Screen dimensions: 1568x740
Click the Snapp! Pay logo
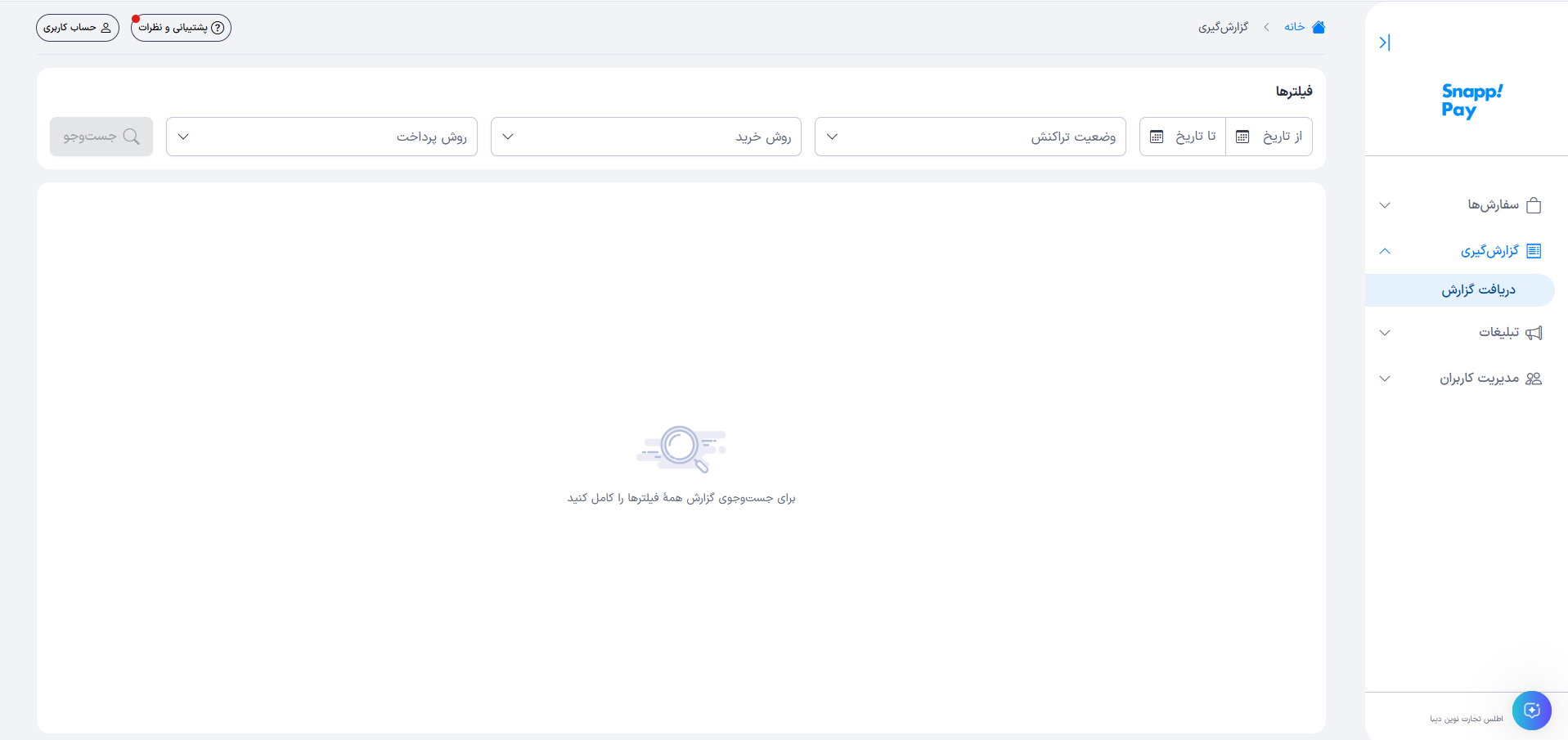point(1471,101)
